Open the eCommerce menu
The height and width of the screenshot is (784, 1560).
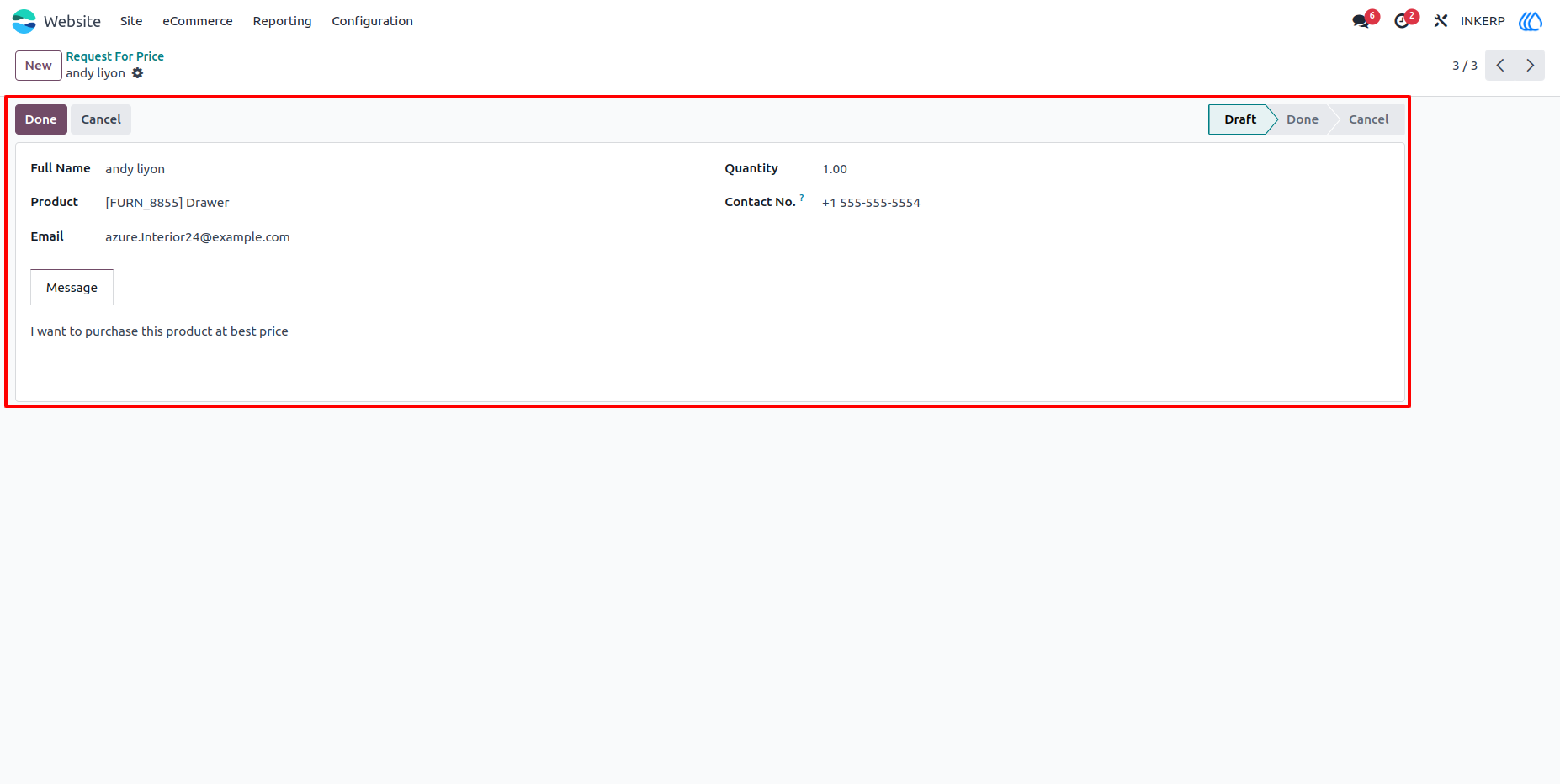click(198, 21)
